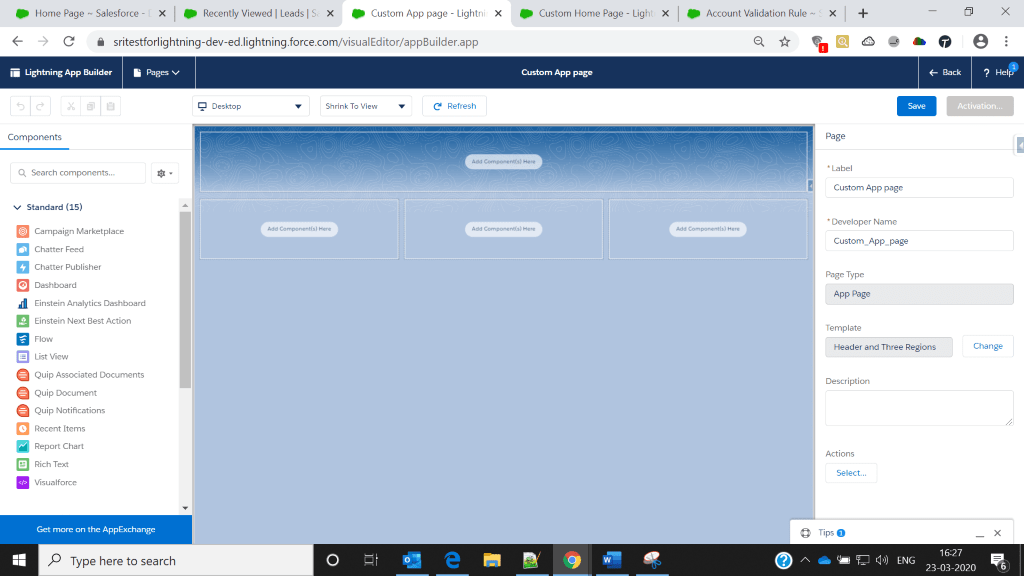Select the Report Chart component icon
Screen dimensions: 1024x576
(23, 446)
